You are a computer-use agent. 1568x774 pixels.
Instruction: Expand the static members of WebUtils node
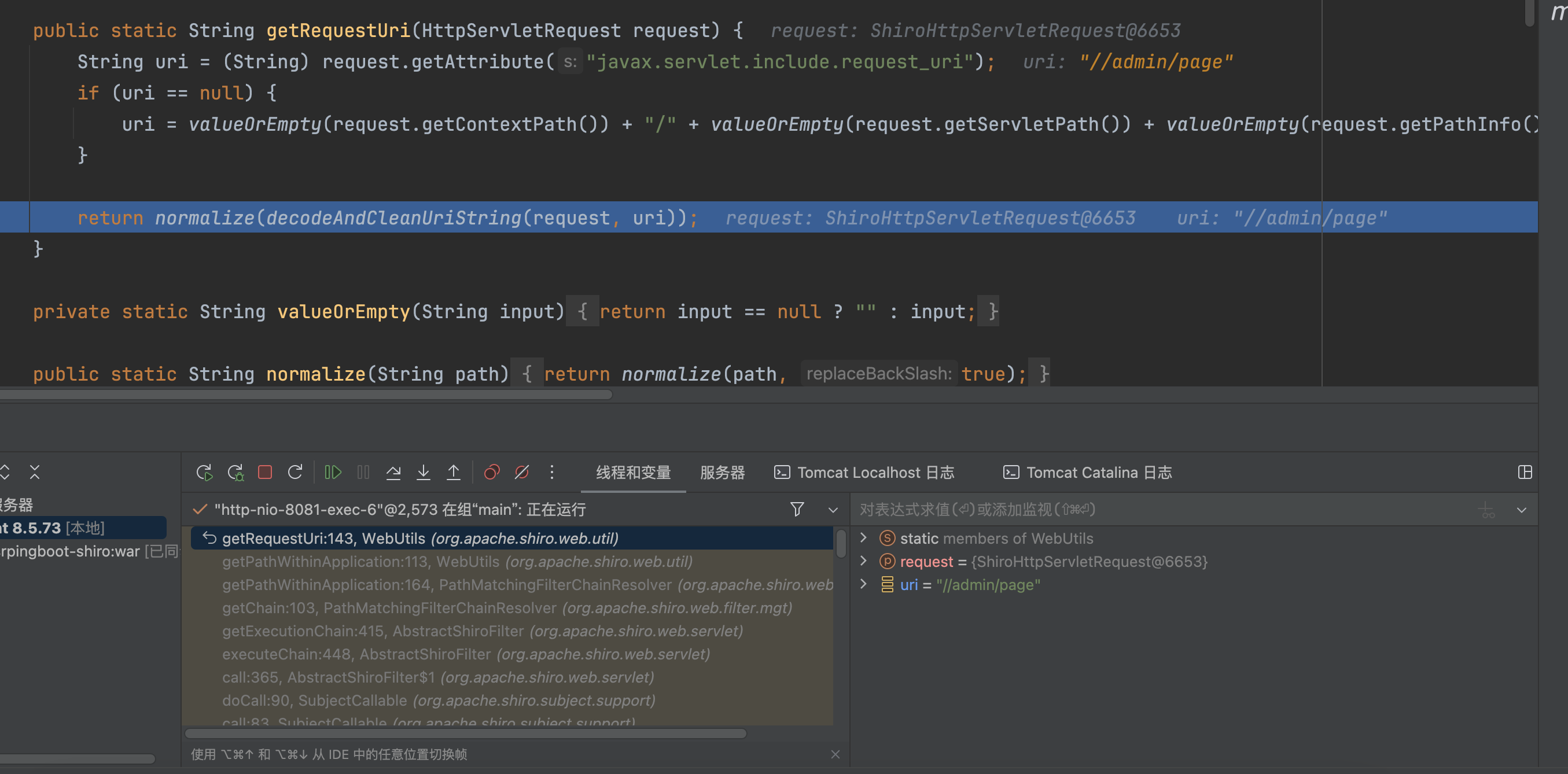coord(863,538)
